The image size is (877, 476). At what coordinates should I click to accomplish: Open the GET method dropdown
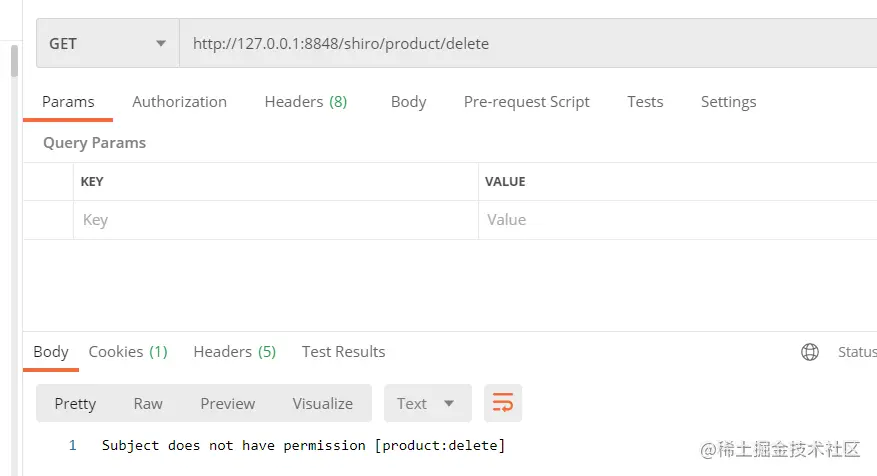tap(107, 44)
